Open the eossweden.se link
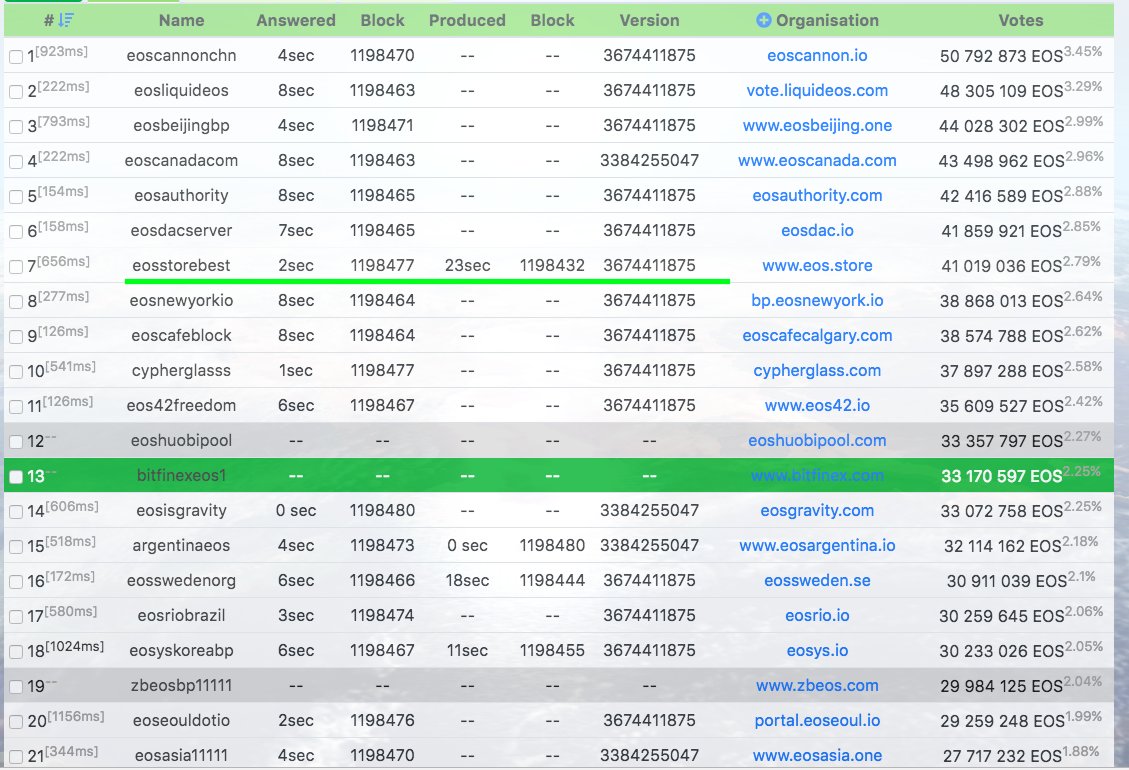The height and width of the screenshot is (770, 1129). point(817,581)
